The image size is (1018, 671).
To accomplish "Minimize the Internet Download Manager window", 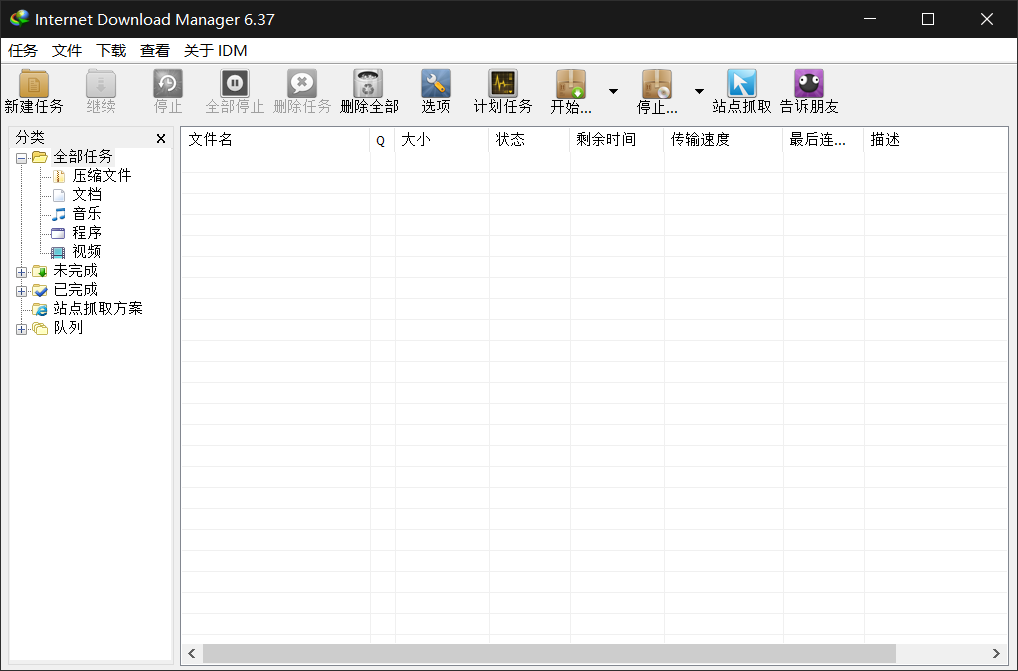I will 870,19.
